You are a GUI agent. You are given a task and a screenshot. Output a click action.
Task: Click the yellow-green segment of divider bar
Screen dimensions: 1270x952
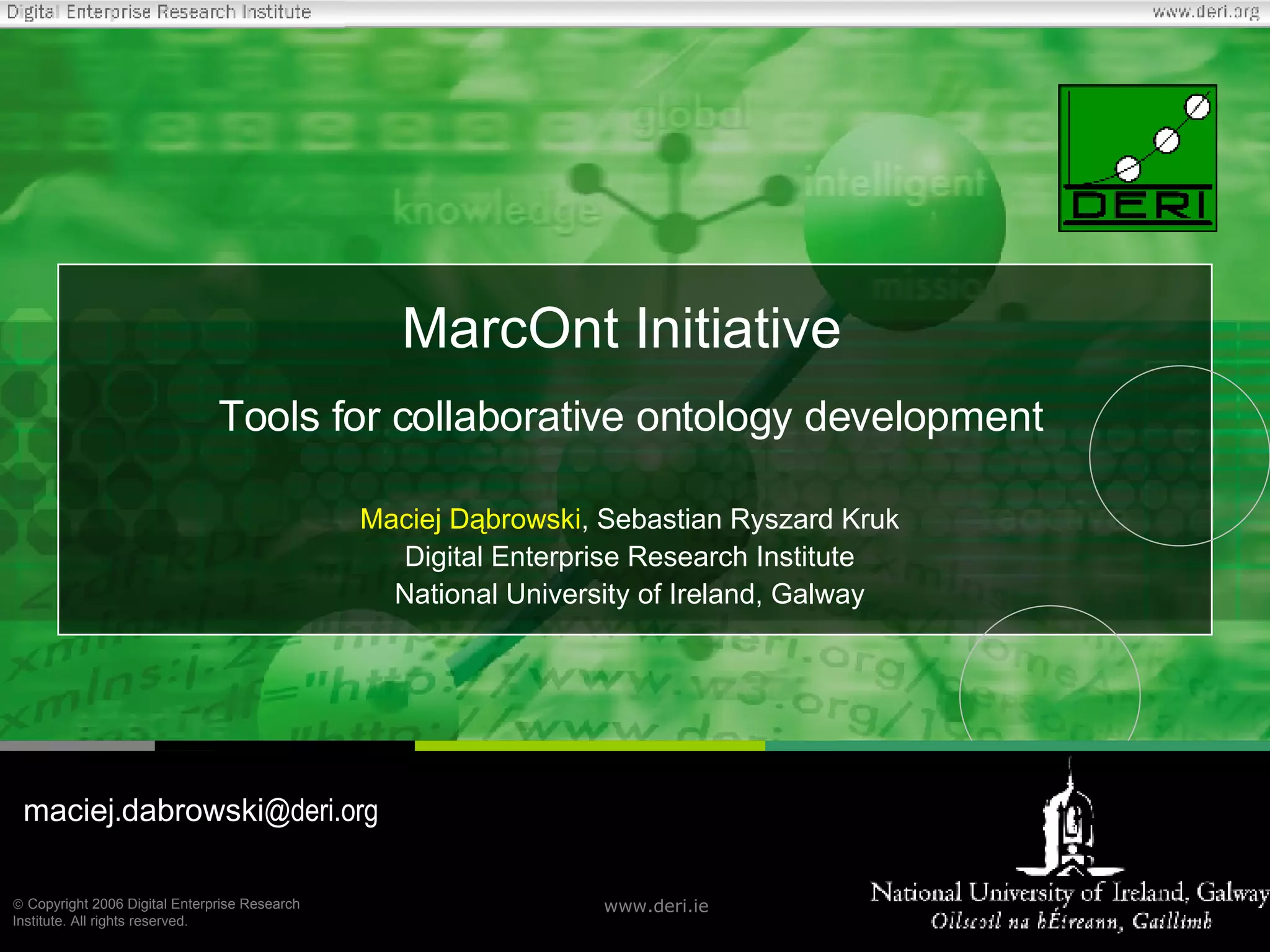589,746
